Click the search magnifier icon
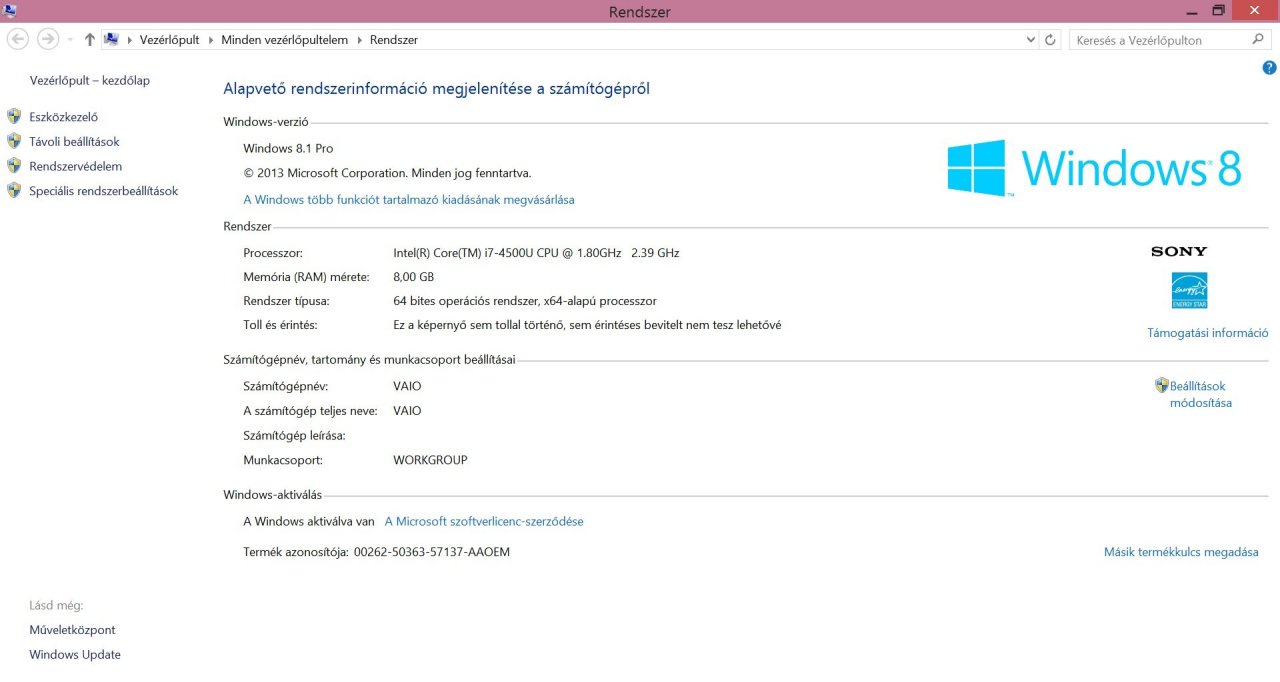1280x682 pixels. (x=1258, y=40)
